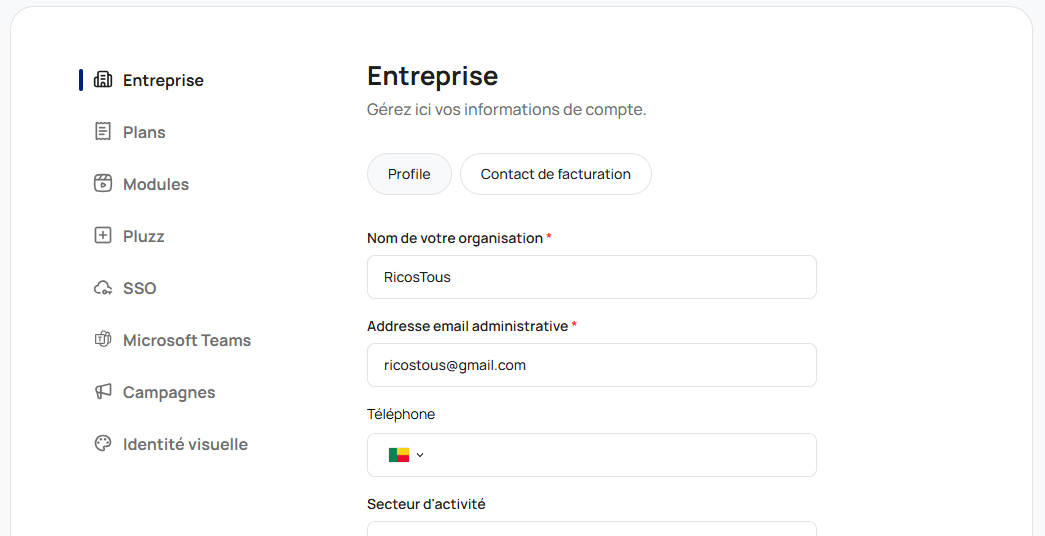Click the 'Secteur d'activité' label

426,504
